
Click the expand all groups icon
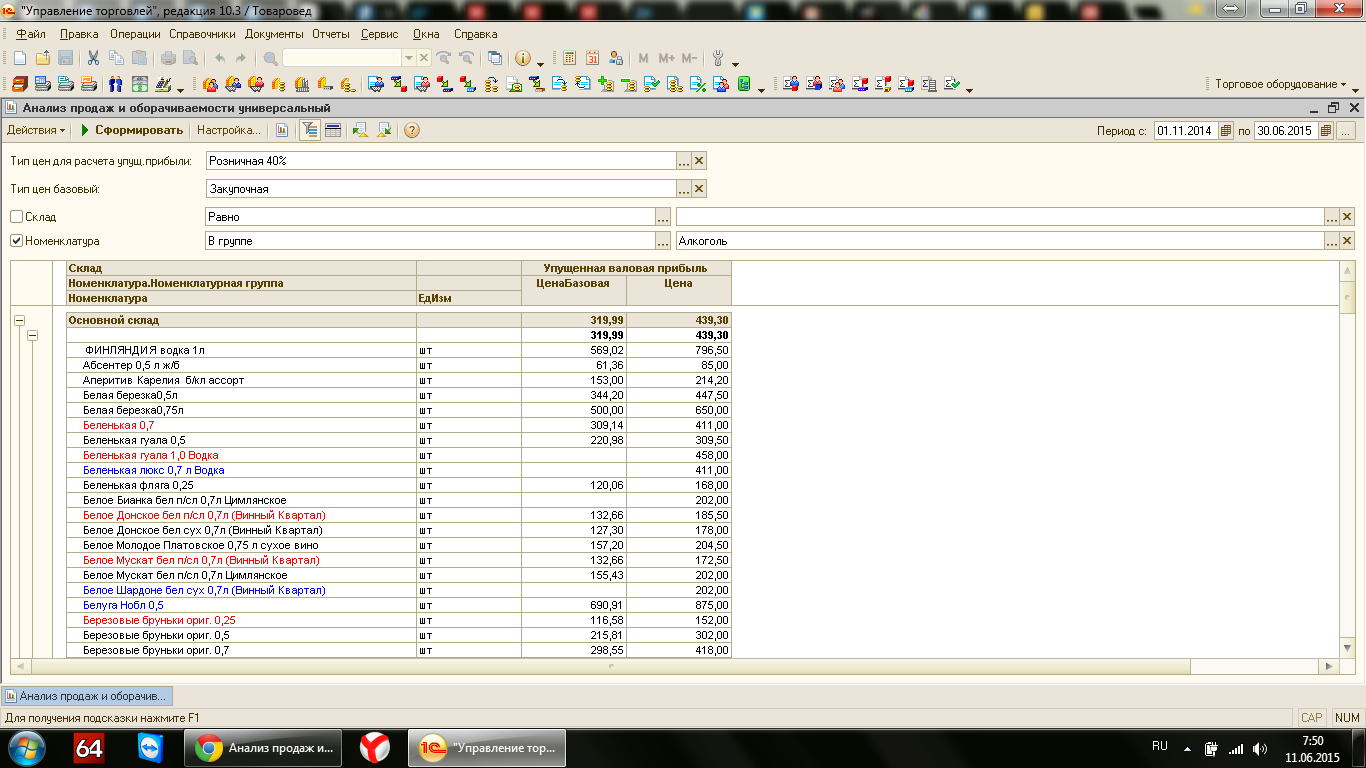pos(360,130)
